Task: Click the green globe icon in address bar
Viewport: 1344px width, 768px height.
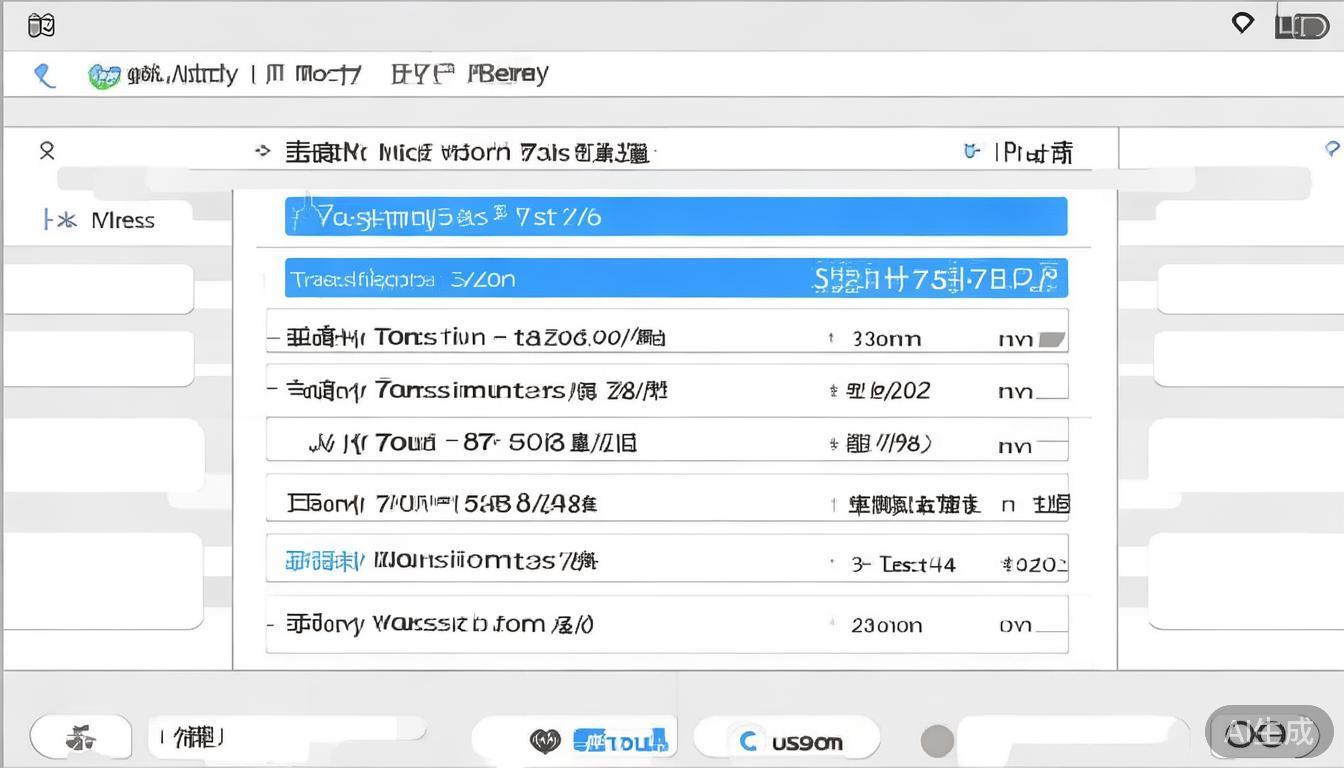Action: [x=103, y=76]
